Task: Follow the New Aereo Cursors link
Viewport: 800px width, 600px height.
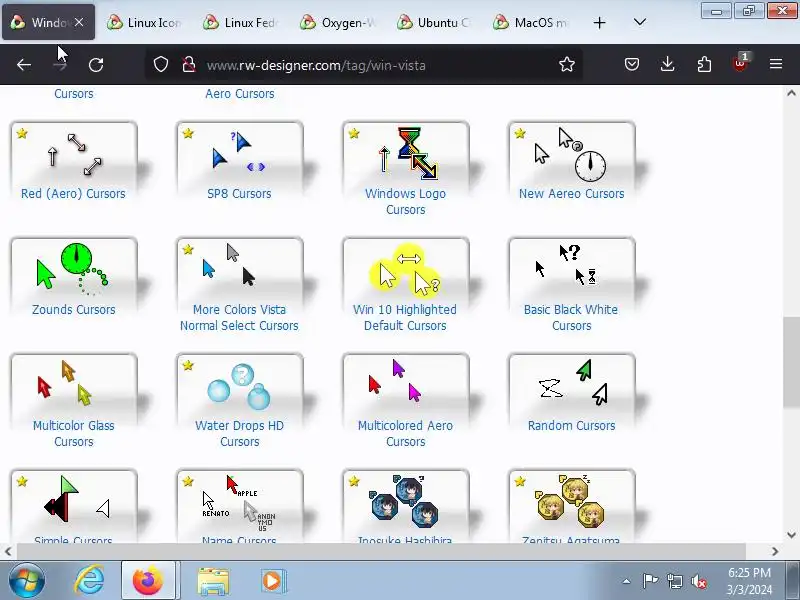Action: click(571, 194)
